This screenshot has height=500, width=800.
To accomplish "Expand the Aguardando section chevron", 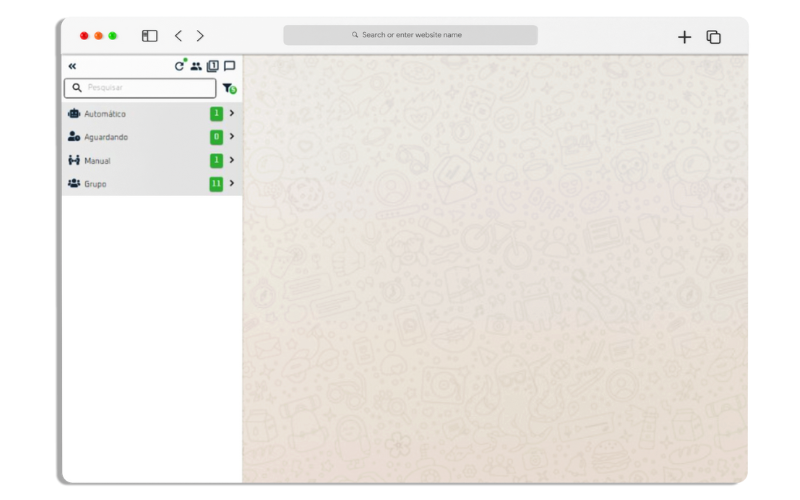I will pos(232,136).
